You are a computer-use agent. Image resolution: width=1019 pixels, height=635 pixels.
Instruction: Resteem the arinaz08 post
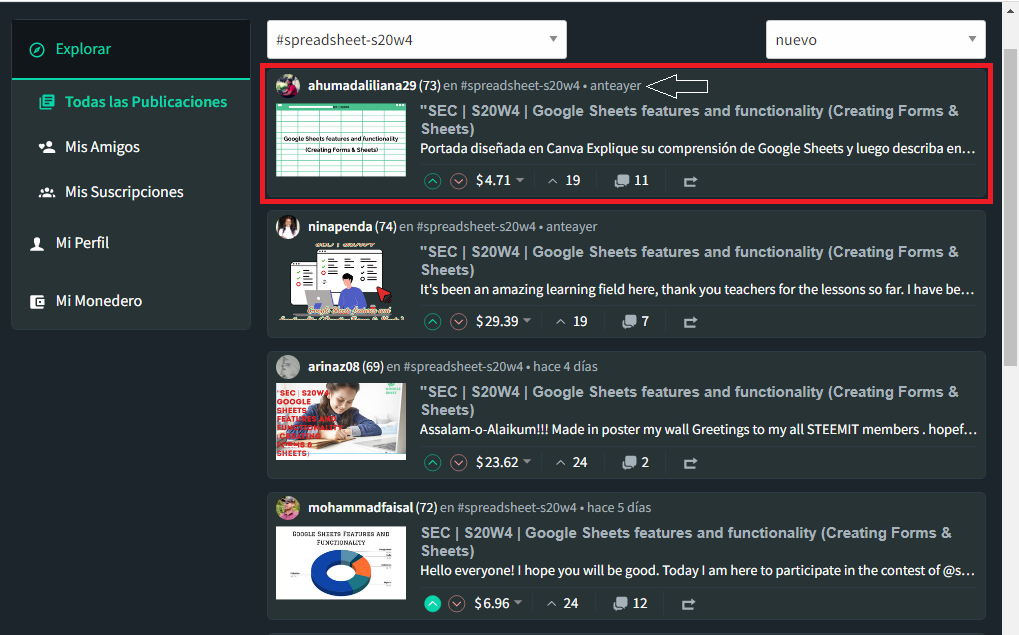690,463
